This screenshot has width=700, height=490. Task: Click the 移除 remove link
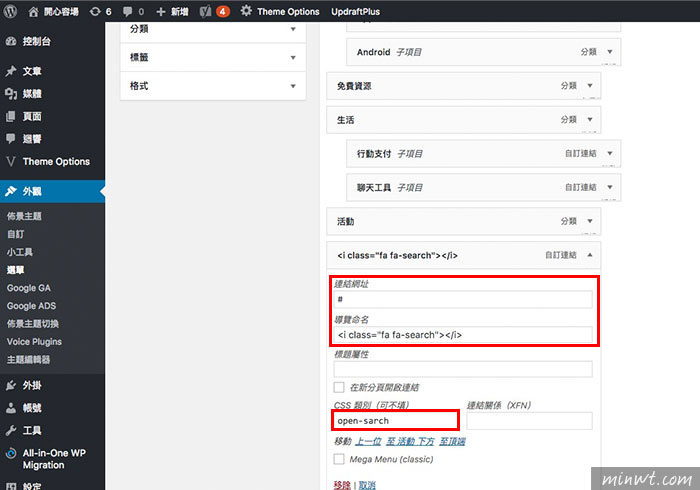[342, 485]
